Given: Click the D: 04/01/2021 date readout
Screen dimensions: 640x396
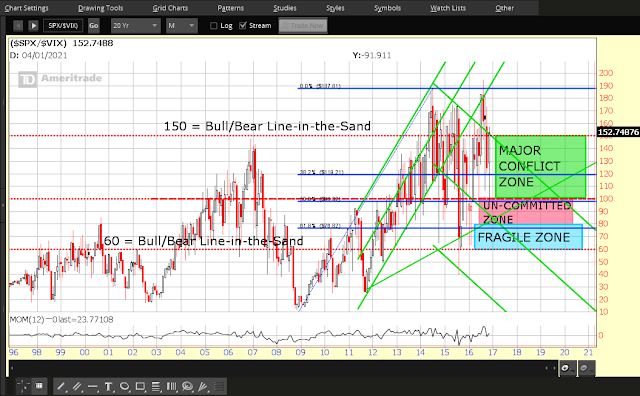Looking at the screenshot, I should coord(38,55).
